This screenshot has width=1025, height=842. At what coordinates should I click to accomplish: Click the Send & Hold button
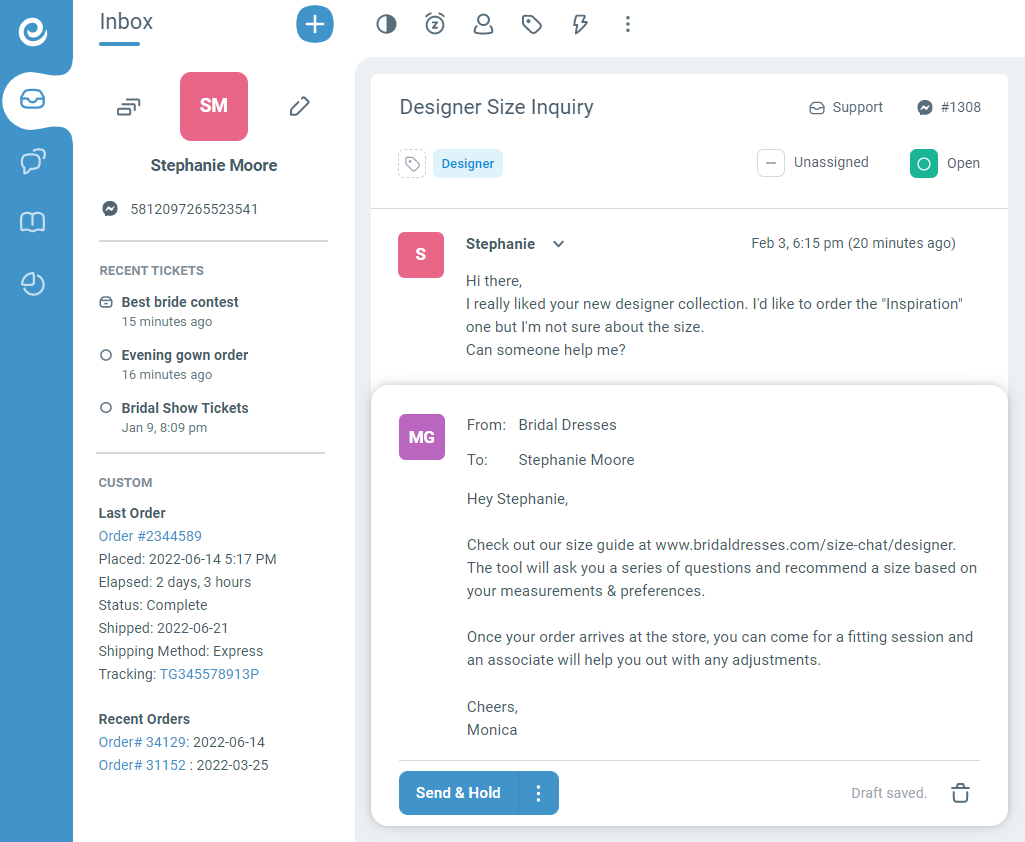point(458,793)
